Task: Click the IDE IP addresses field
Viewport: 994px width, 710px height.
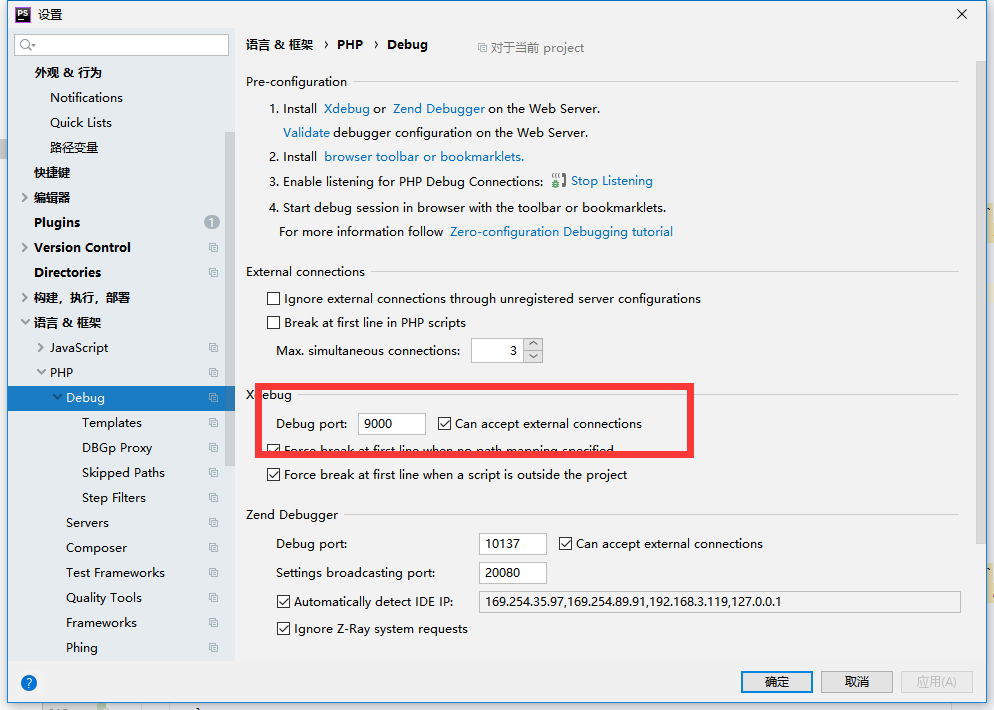Action: pyautogui.click(x=720, y=602)
